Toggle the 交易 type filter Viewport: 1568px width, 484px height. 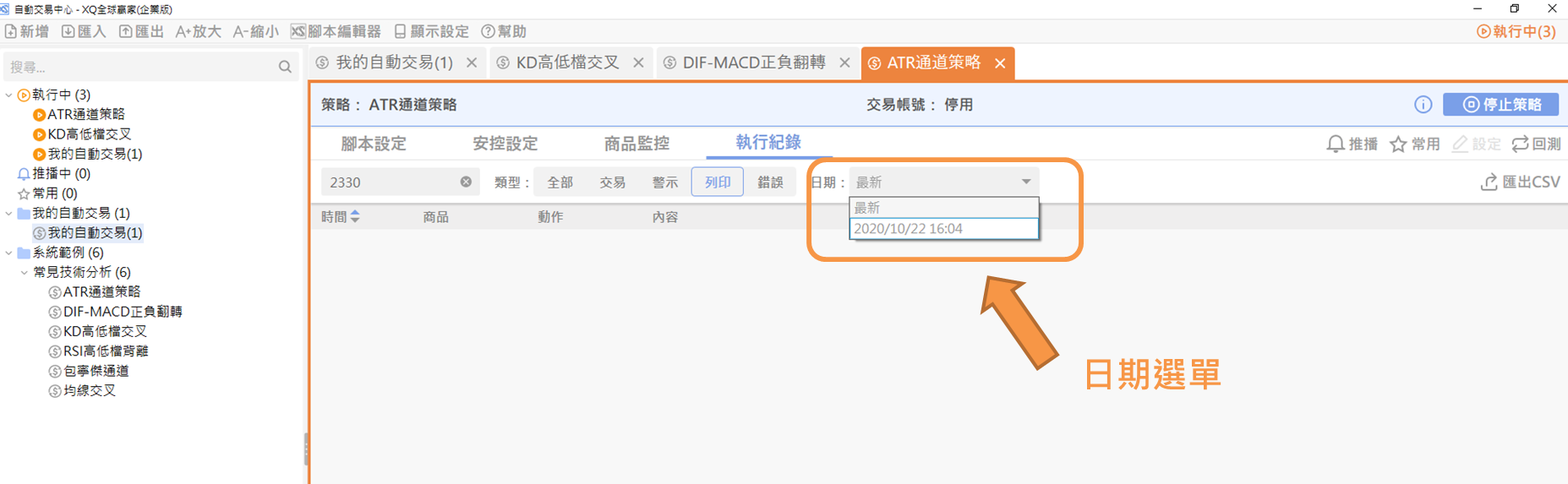612,182
